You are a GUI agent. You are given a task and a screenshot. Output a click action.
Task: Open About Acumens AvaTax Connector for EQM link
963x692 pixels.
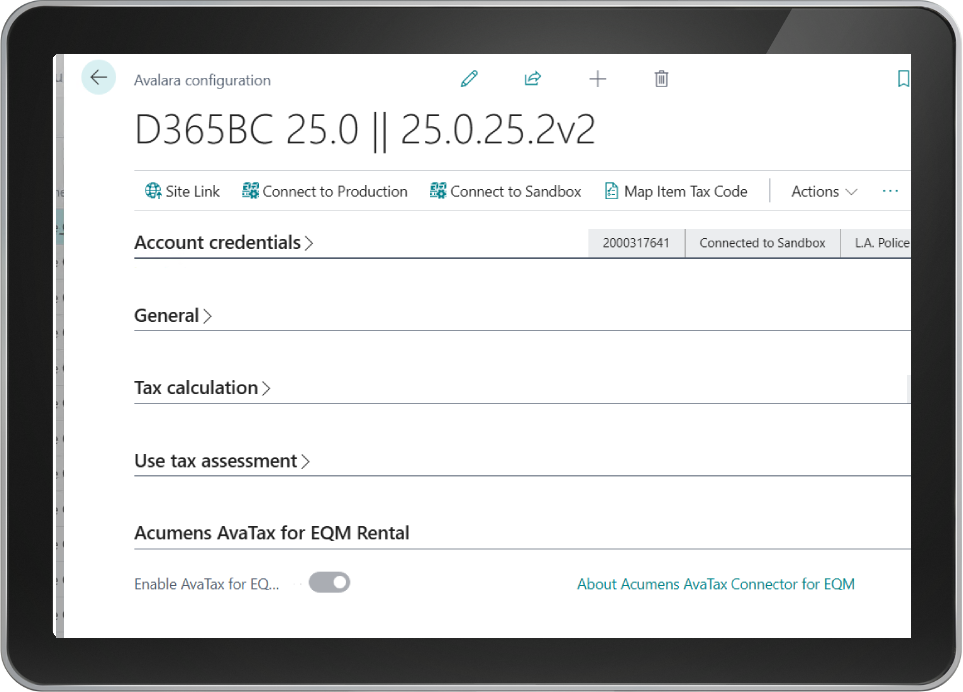(716, 584)
